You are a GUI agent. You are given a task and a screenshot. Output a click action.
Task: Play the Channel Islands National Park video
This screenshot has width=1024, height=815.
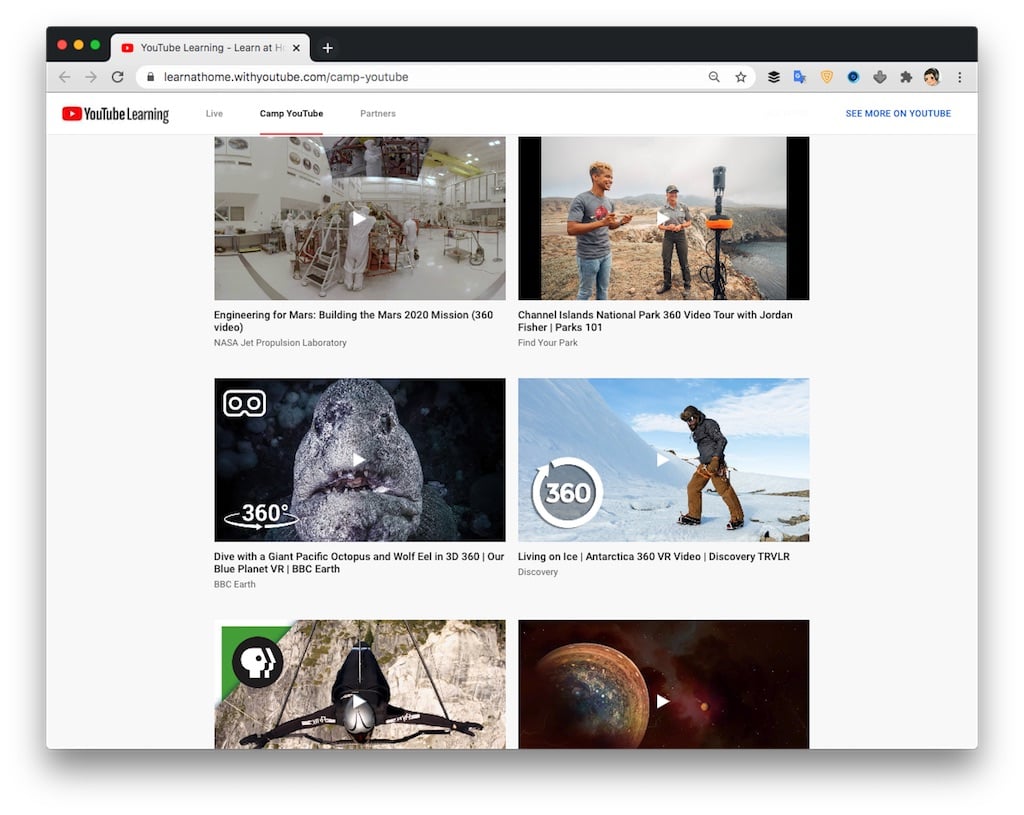[664, 218]
